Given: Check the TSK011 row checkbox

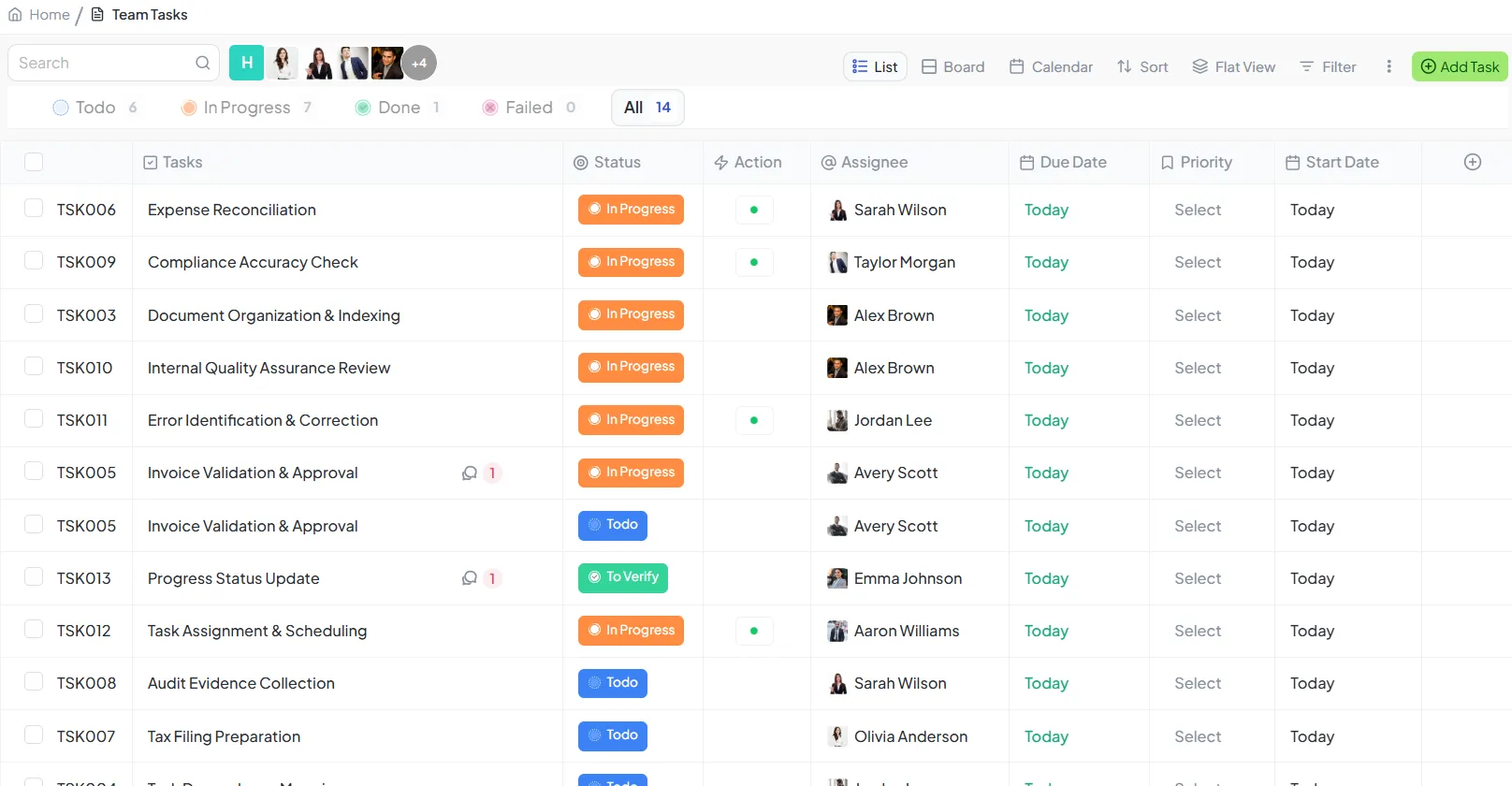Looking at the screenshot, I should pyautogui.click(x=34, y=418).
